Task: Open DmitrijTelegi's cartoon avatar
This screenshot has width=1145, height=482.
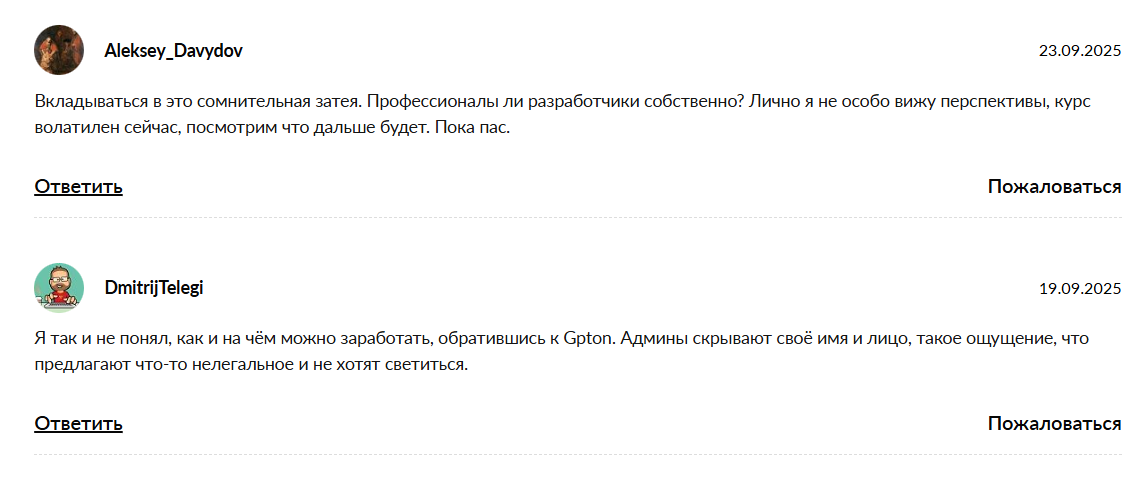Action: tap(59, 288)
